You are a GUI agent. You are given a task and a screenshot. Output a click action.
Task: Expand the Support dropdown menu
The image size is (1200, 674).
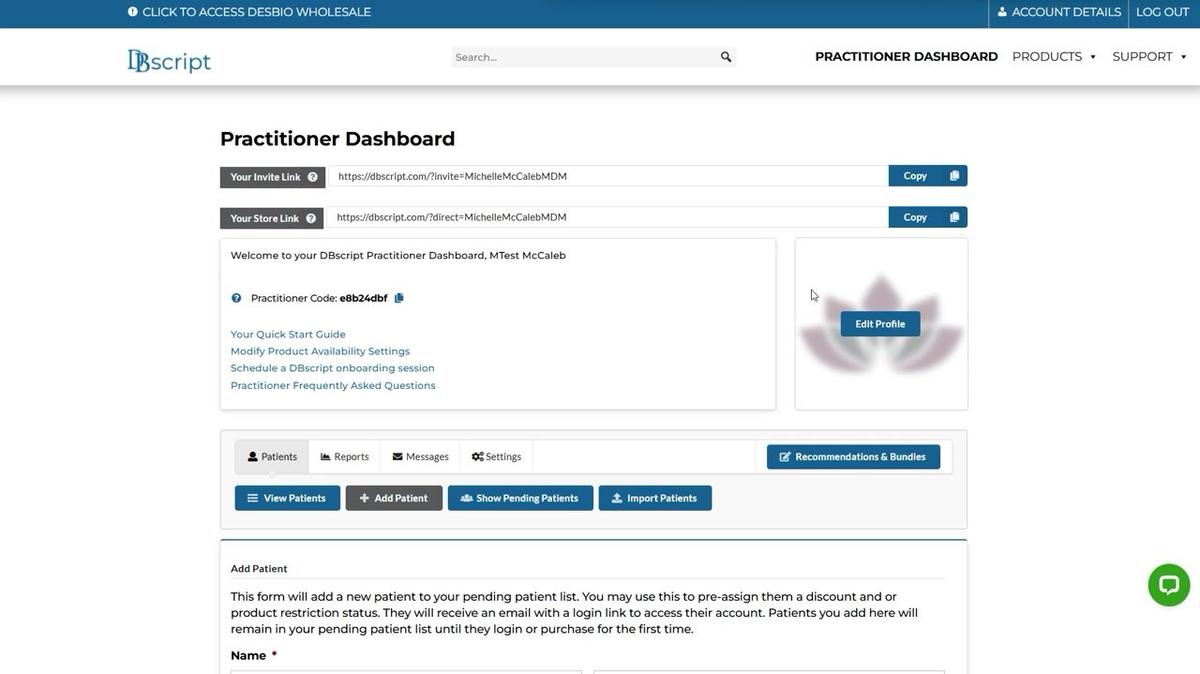pyautogui.click(x=1150, y=57)
